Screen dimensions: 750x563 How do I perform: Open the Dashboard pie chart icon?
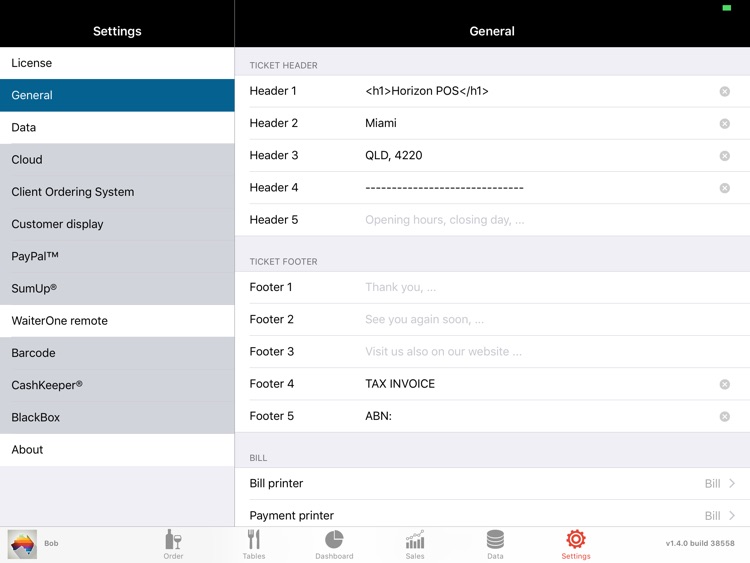pyautogui.click(x=334, y=540)
